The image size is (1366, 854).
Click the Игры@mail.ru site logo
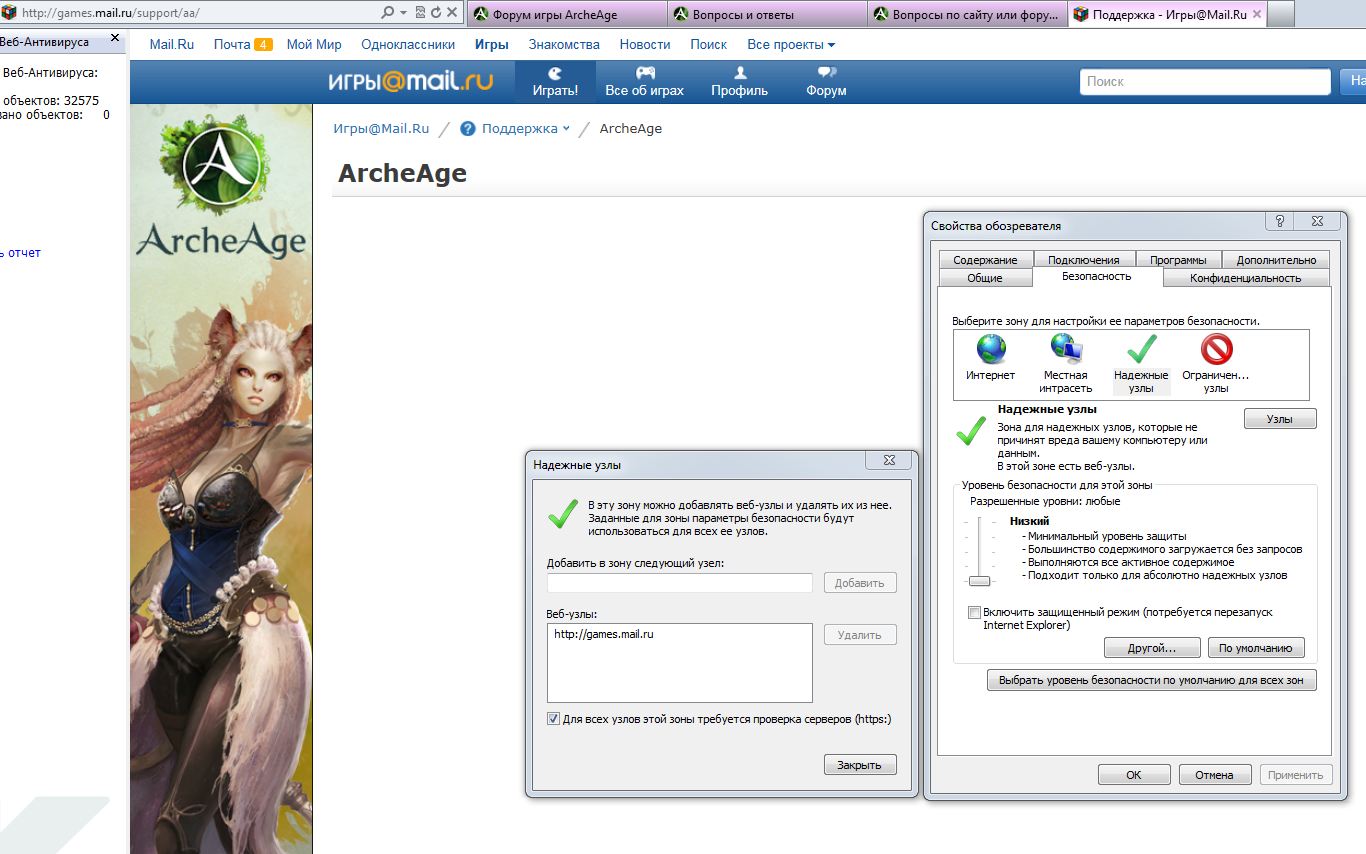[411, 81]
